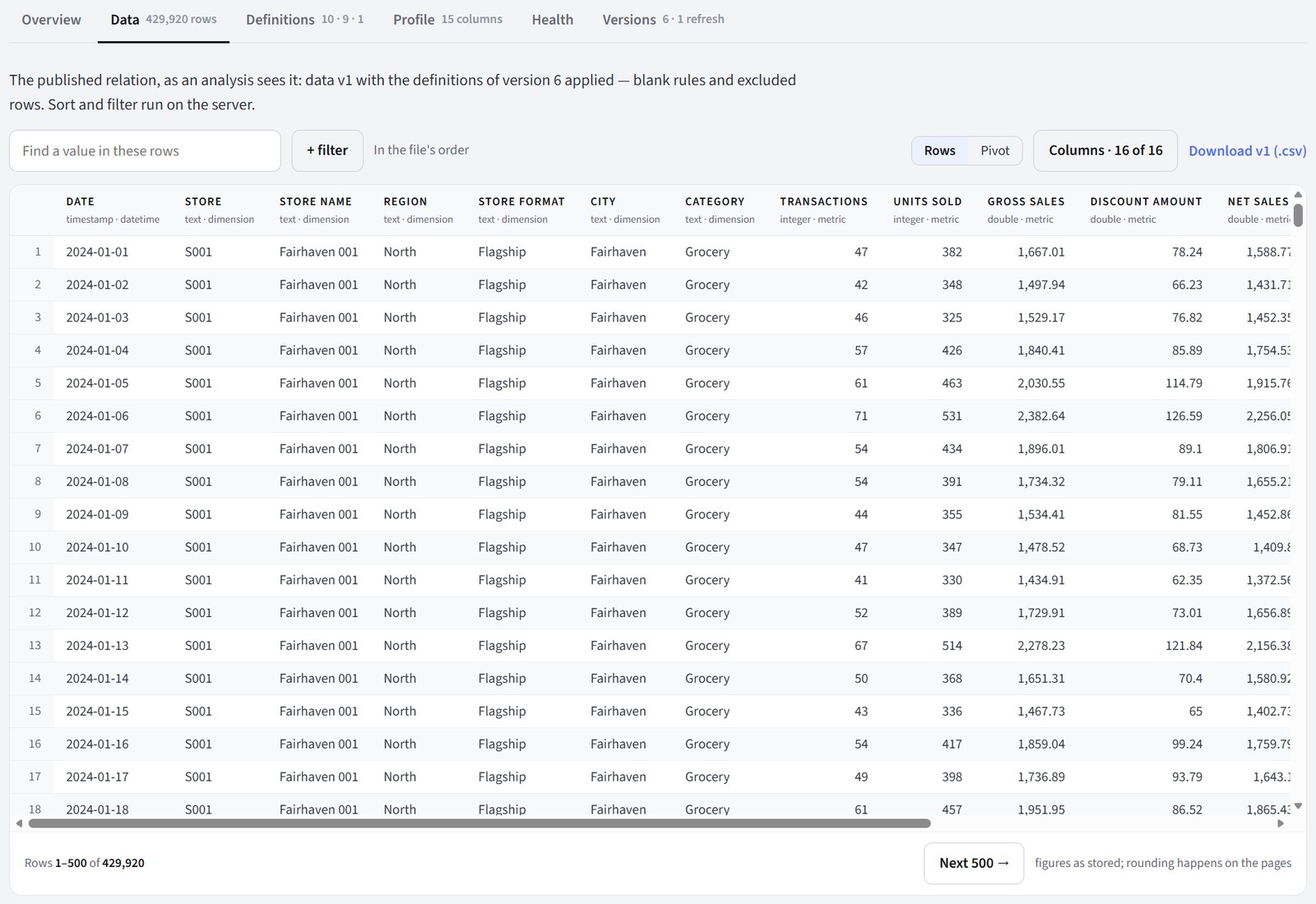Click gross sales value 1,667.01

pyautogui.click(x=1040, y=252)
